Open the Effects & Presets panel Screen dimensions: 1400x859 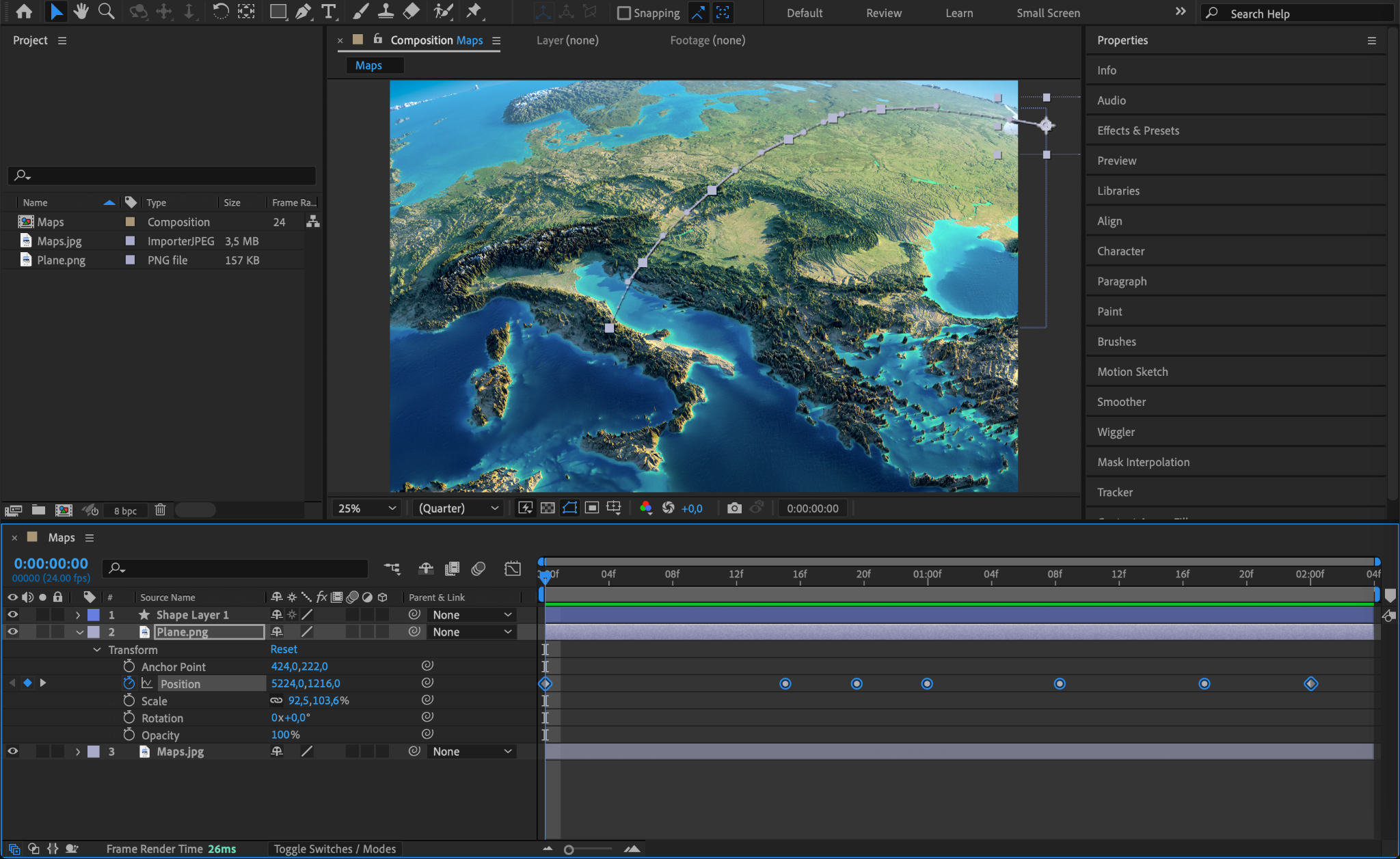click(x=1137, y=131)
